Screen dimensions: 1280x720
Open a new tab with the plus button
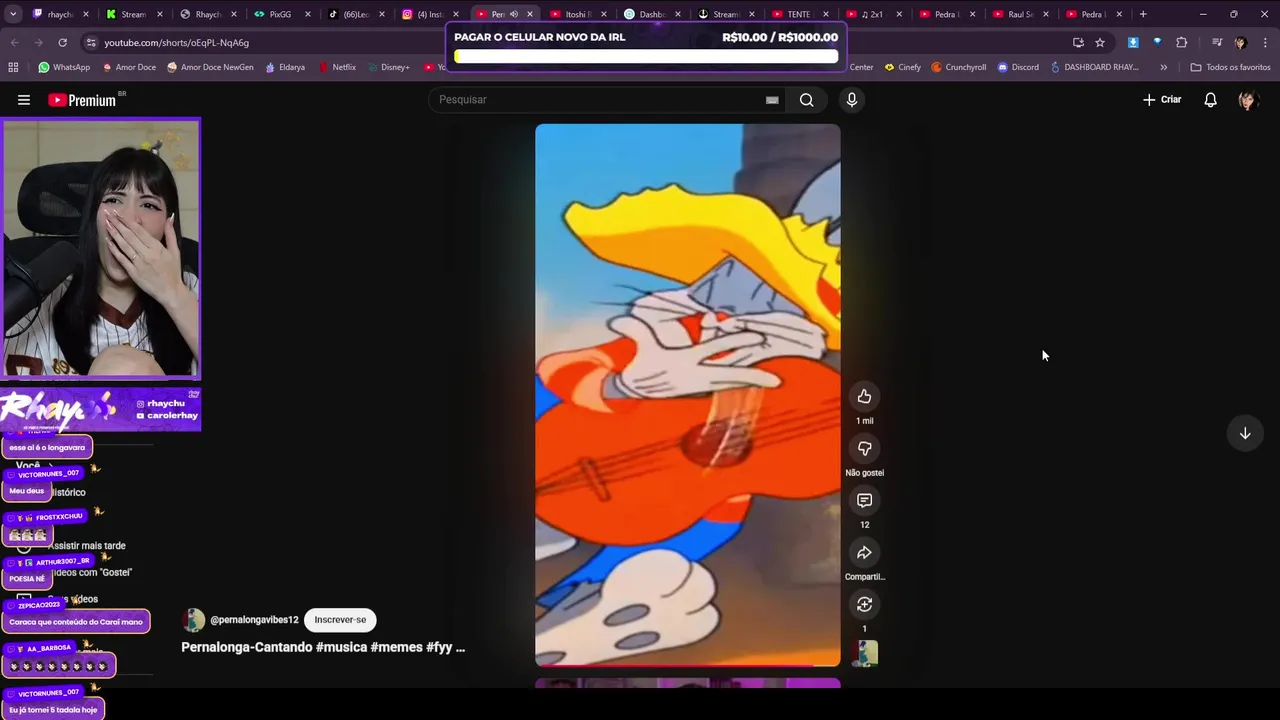click(x=1143, y=14)
